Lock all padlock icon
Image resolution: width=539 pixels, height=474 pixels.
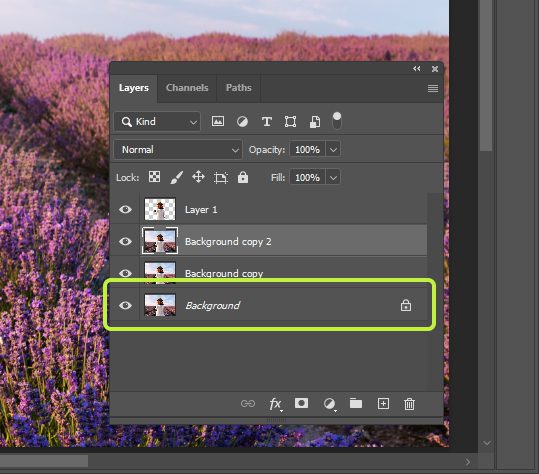click(243, 177)
